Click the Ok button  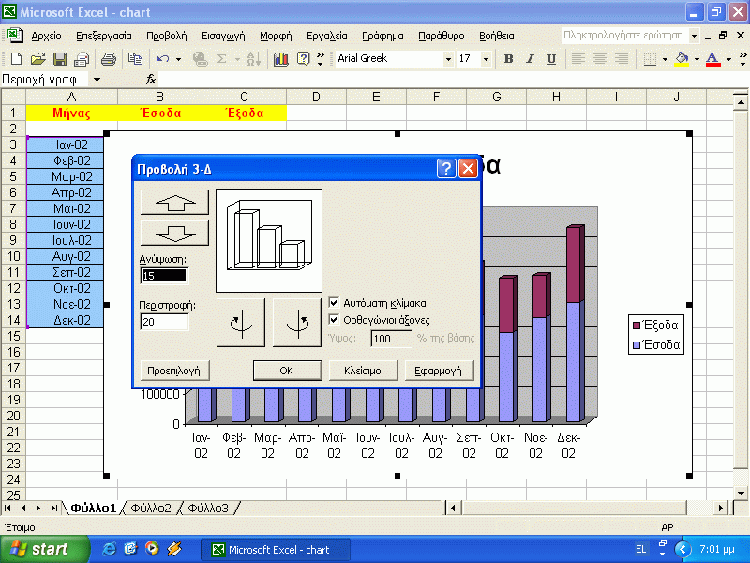[x=287, y=370]
